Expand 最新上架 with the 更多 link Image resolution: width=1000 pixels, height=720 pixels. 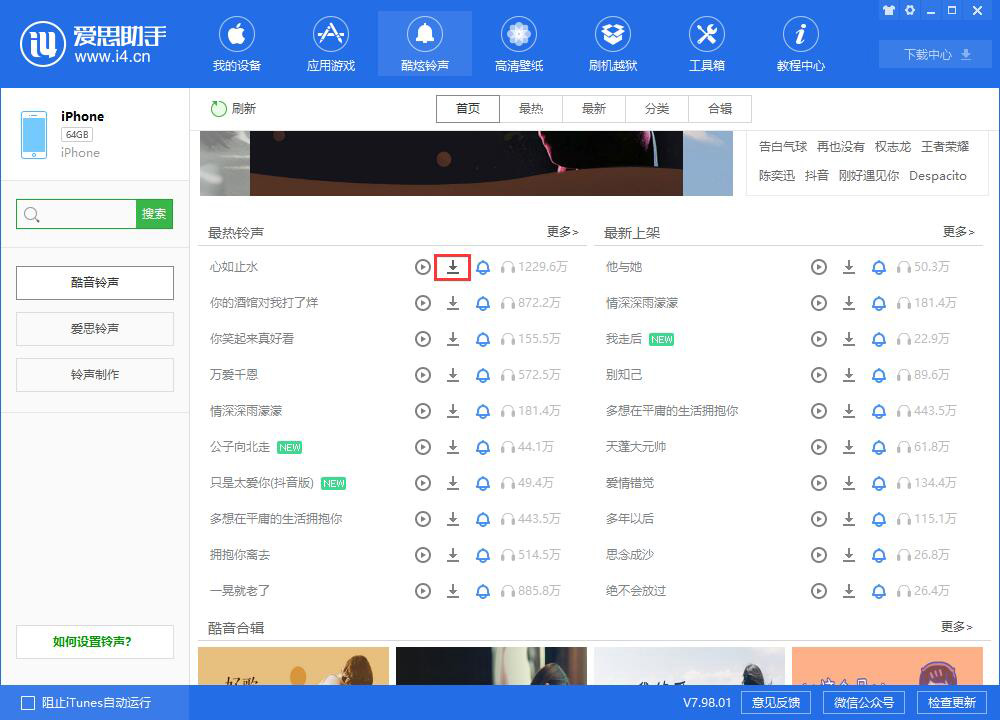coord(957,231)
